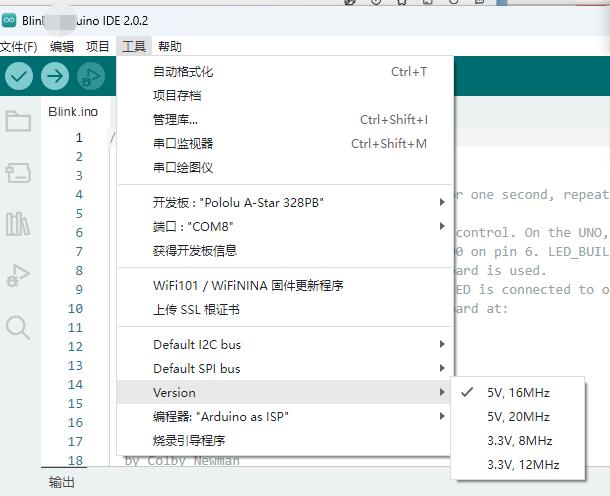This screenshot has width=610, height=496.
Task: Click the Verify checkmark button
Action: pos(19,76)
